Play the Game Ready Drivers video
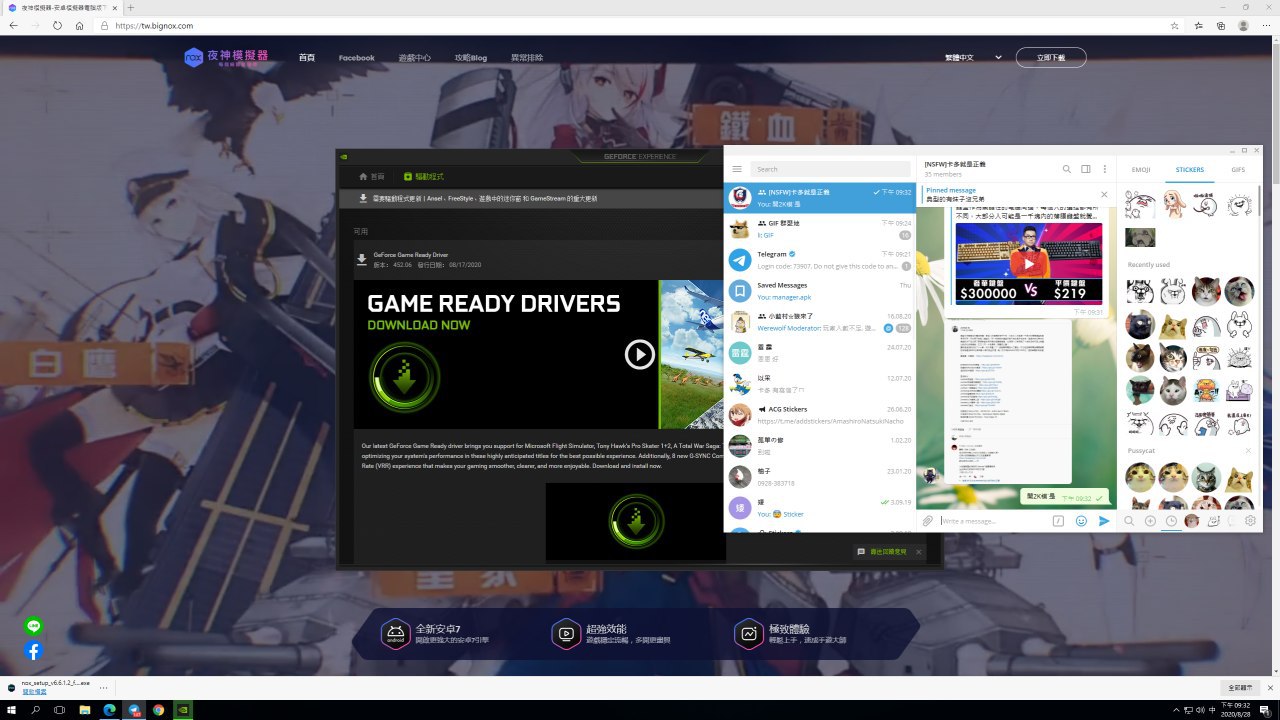Screen dimensions: 1280x720 (639, 354)
